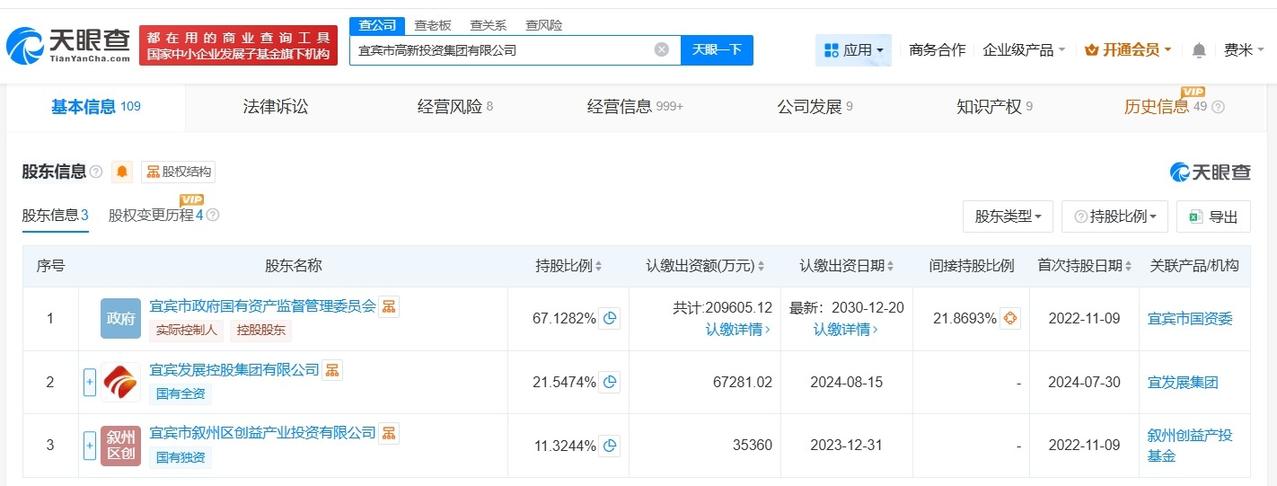
Task: Open the 费米 user account dropdown
Action: pos(1245,50)
